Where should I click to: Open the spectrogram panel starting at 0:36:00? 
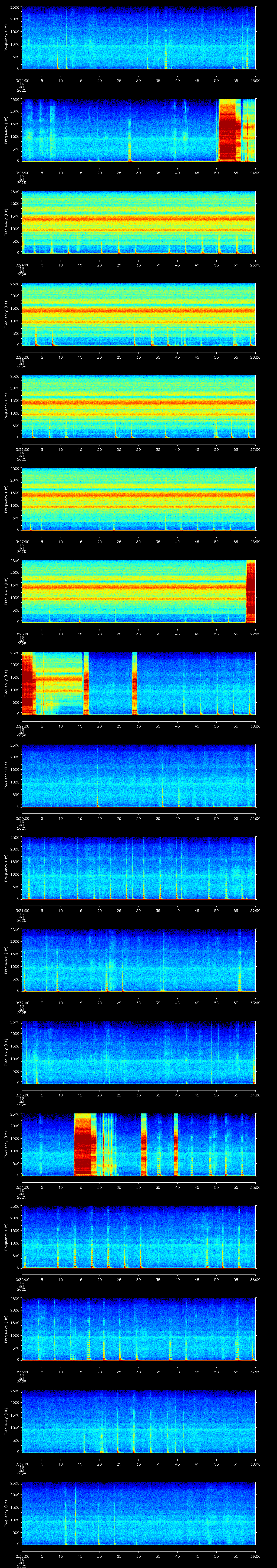[x=138, y=1329]
